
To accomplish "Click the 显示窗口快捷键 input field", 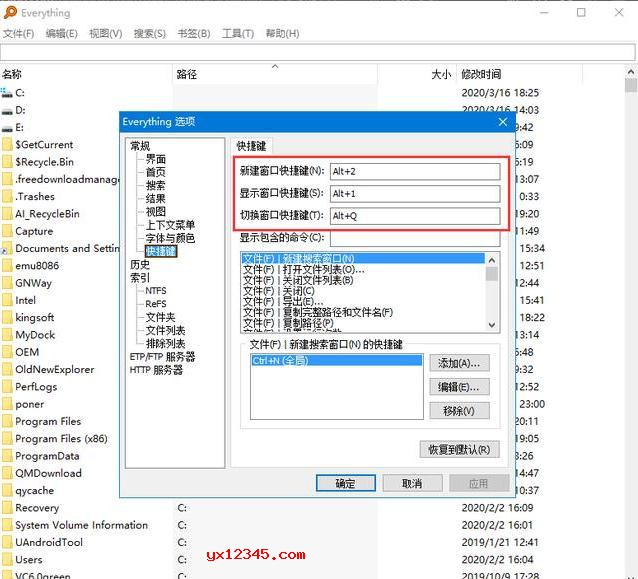I will (x=415, y=194).
